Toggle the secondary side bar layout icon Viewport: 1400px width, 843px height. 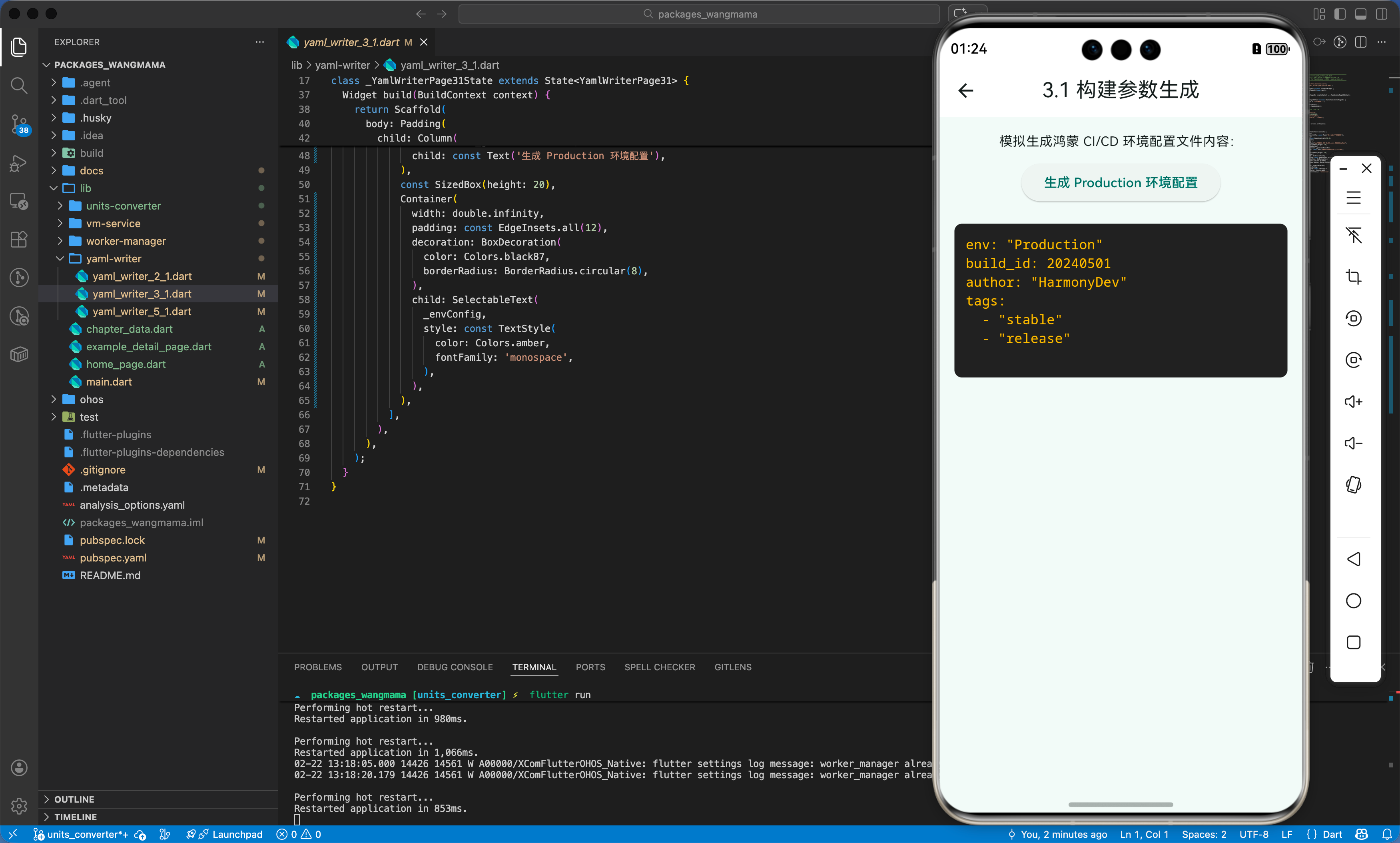pos(1382,14)
